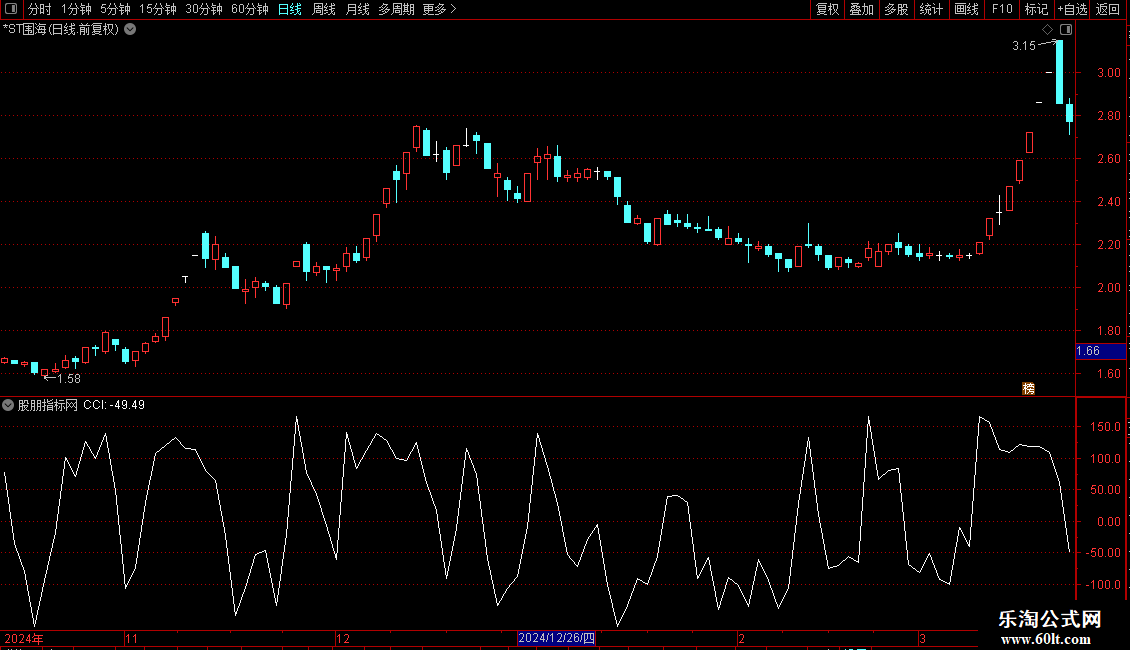The width and height of the screenshot is (1130, 650).
Task: Click the 2.00 price axis label
Action: (1108, 288)
